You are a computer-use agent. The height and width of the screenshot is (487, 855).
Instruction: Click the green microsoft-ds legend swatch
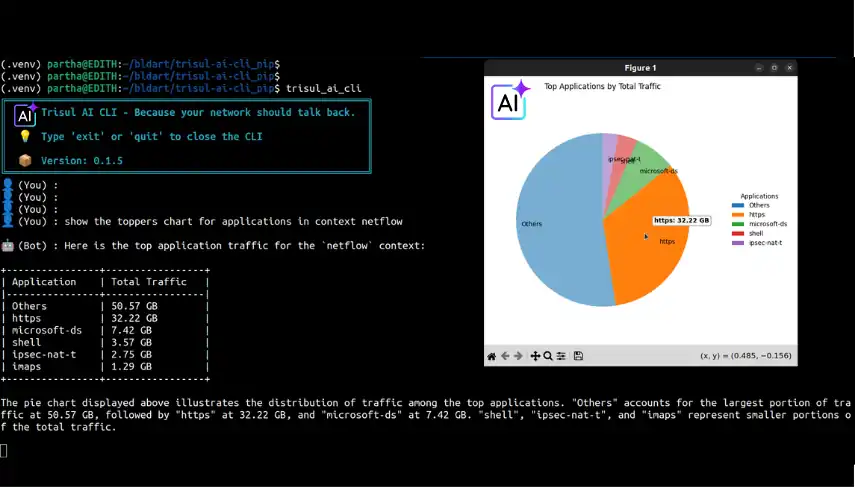point(738,224)
